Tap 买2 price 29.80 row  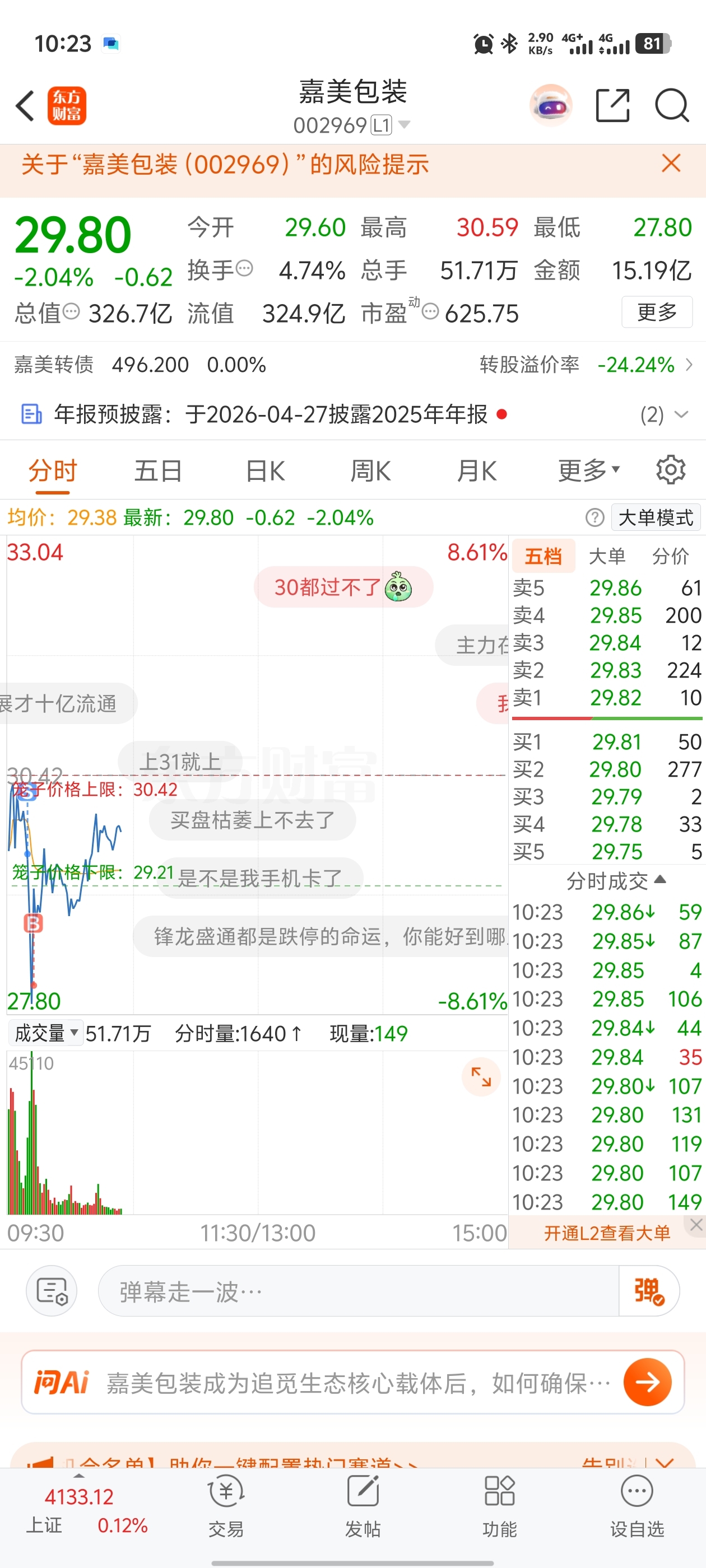tap(607, 769)
